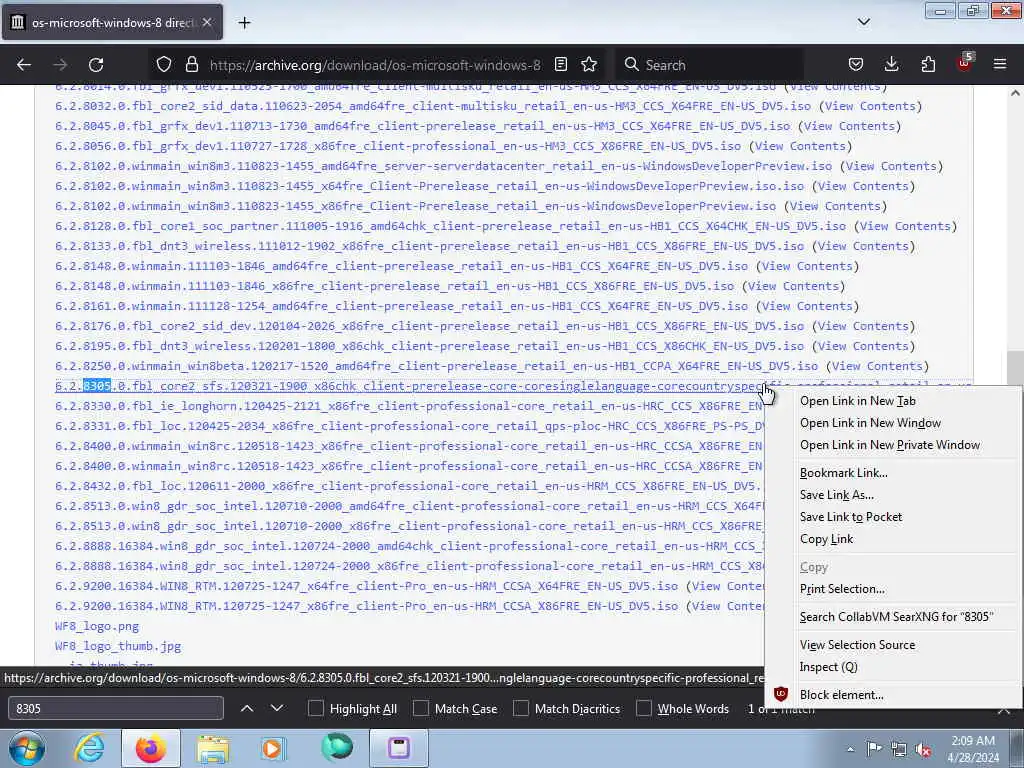The width and height of the screenshot is (1024, 768).
Task: Open Windows Explorer from the taskbar
Action: pyautogui.click(x=212, y=748)
